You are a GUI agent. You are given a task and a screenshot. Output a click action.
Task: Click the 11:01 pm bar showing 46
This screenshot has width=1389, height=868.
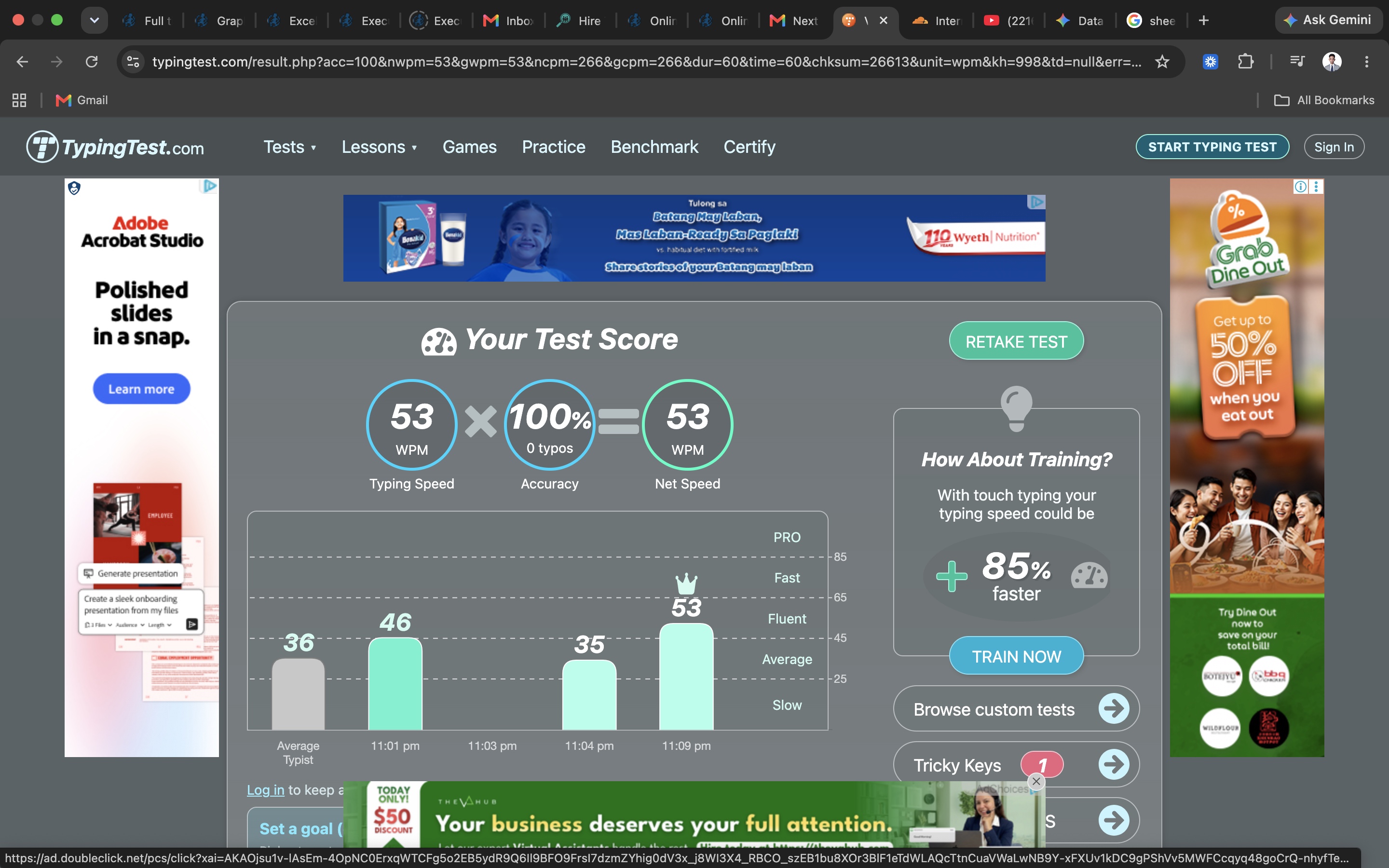coord(395,683)
